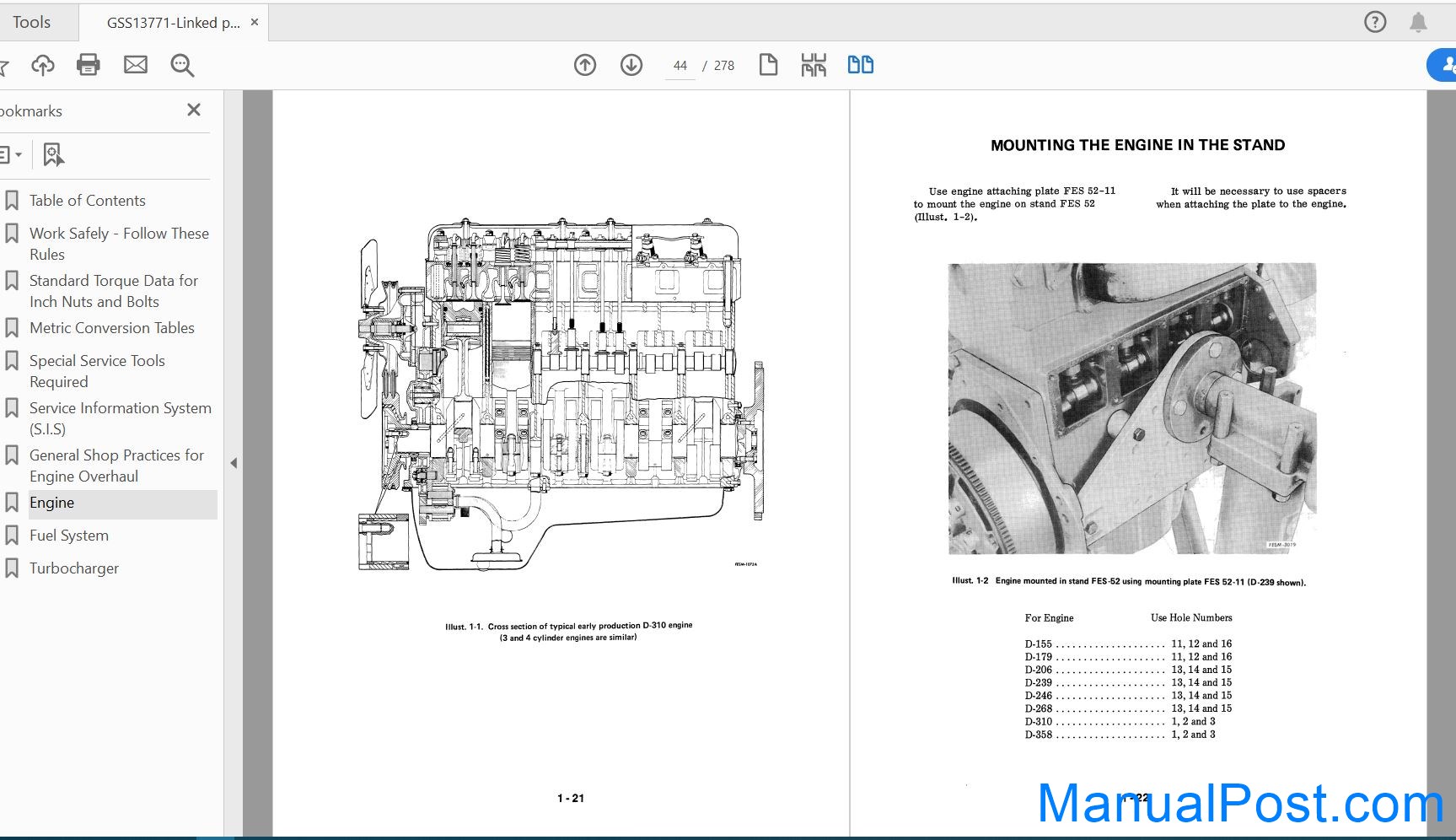Open the Help question mark icon
This screenshot has height=840, width=1456.
click(1375, 23)
